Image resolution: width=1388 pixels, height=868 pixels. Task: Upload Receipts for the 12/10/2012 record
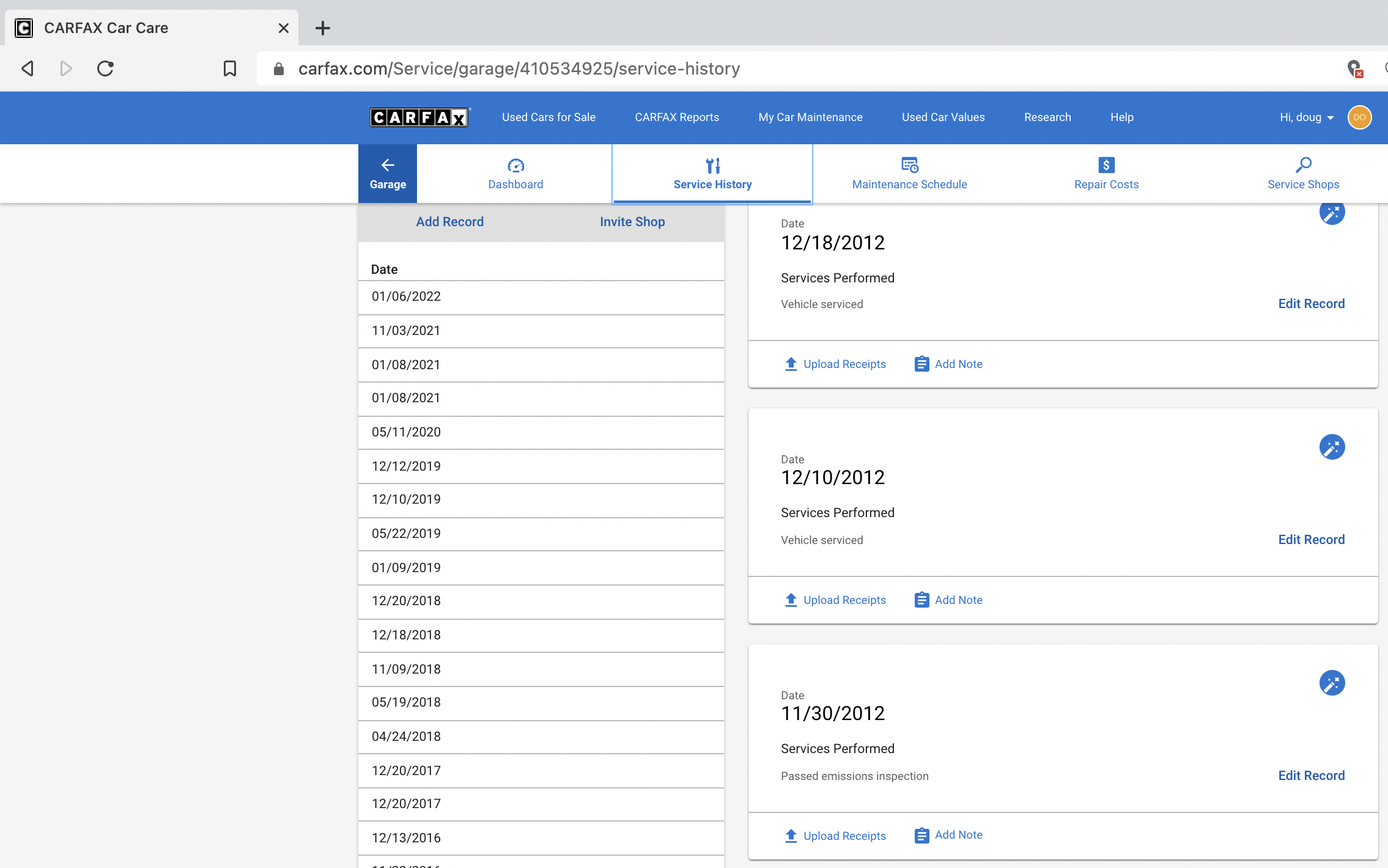(835, 600)
